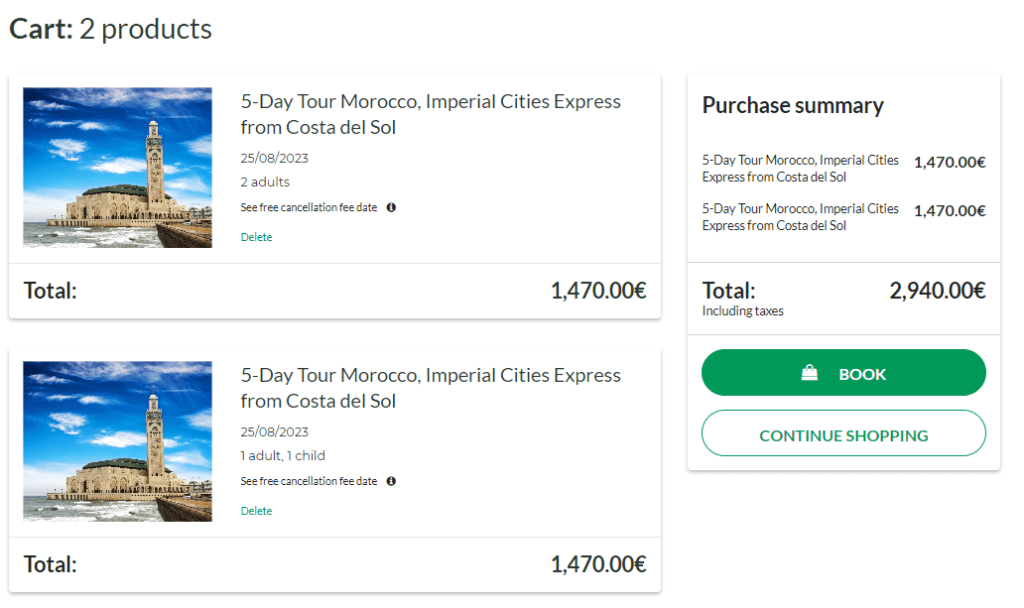1024x608 pixels.
Task: Click the 25/08/2023 date of the 2 adults tour
Action: pyautogui.click(x=274, y=158)
